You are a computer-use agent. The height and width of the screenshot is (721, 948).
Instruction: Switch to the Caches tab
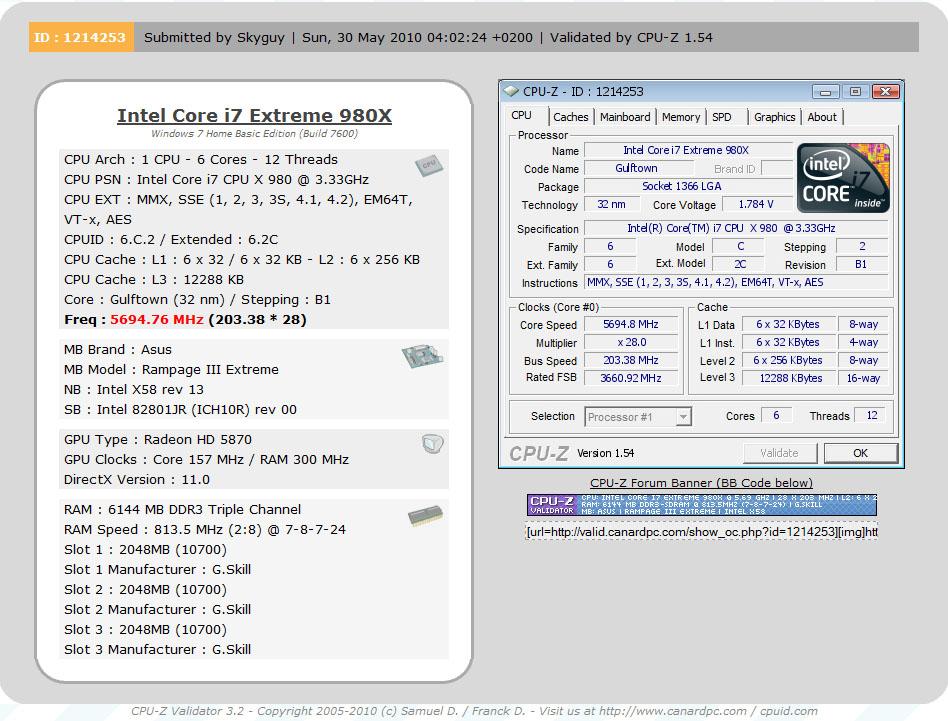570,117
